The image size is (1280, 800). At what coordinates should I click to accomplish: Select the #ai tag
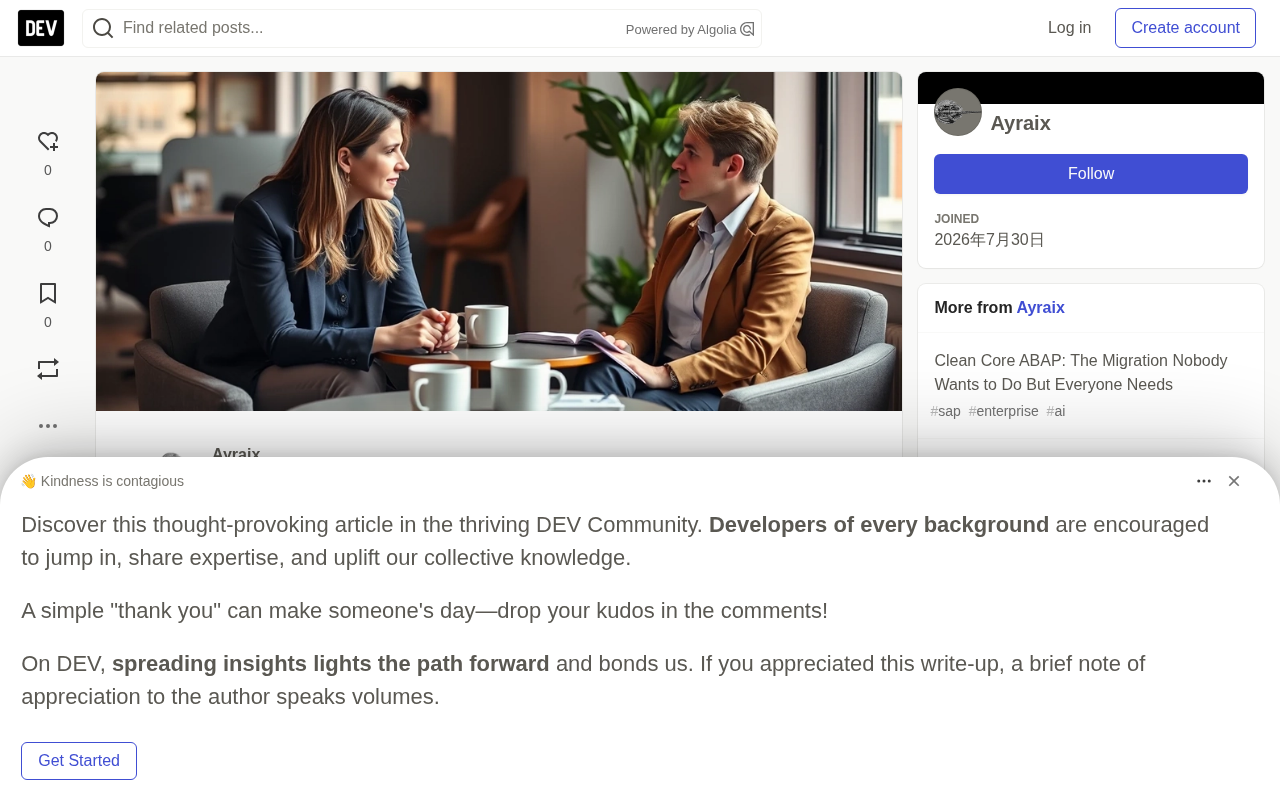(1056, 411)
